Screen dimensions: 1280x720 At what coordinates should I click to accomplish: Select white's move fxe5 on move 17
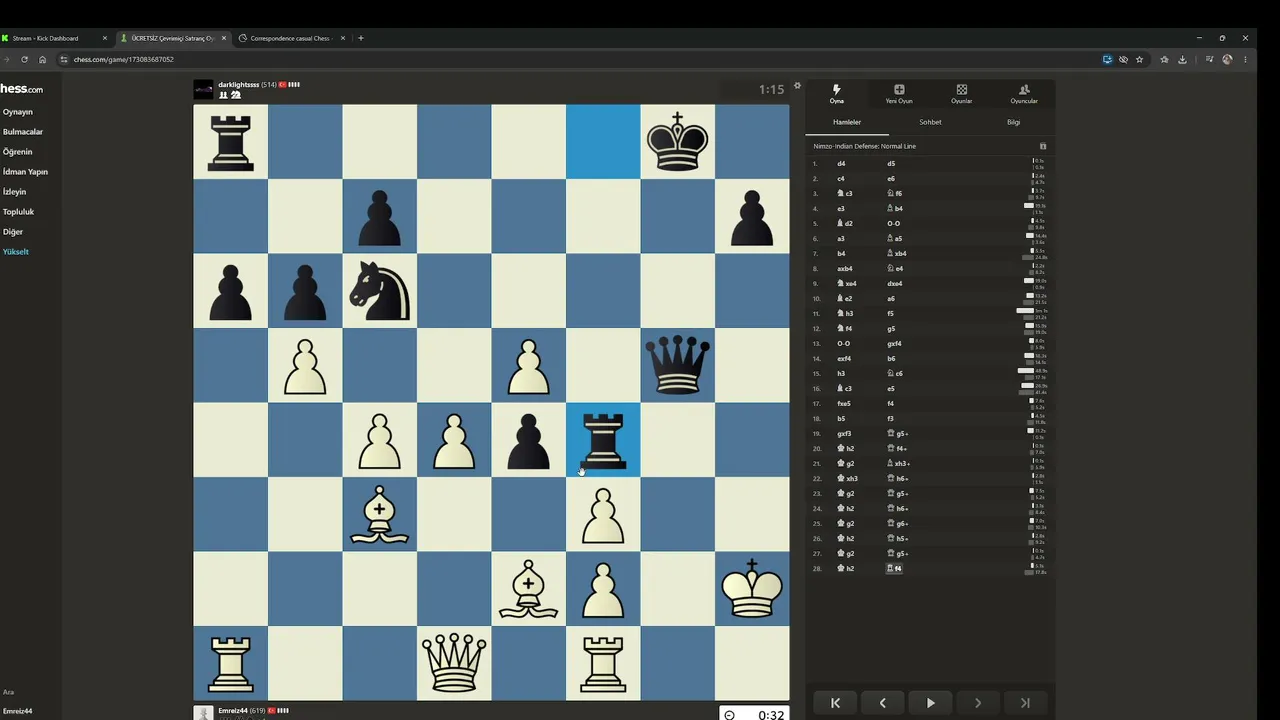pos(845,404)
